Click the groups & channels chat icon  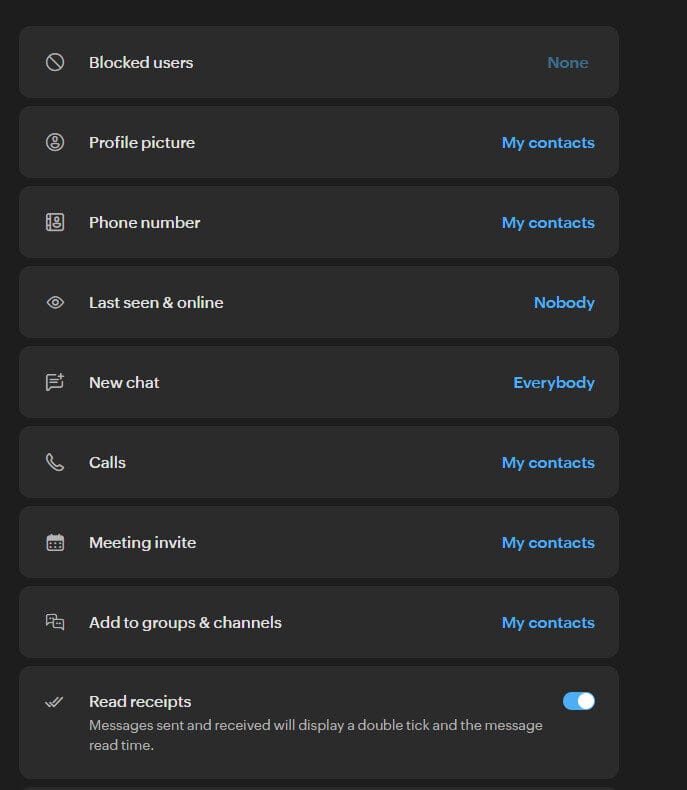(x=55, y=622)
